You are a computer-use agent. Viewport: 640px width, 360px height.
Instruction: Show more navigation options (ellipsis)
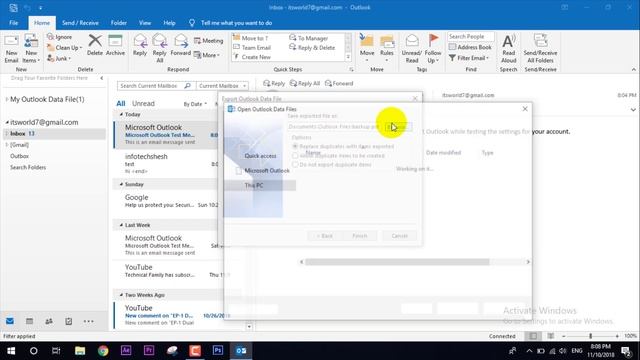(88, 321)
